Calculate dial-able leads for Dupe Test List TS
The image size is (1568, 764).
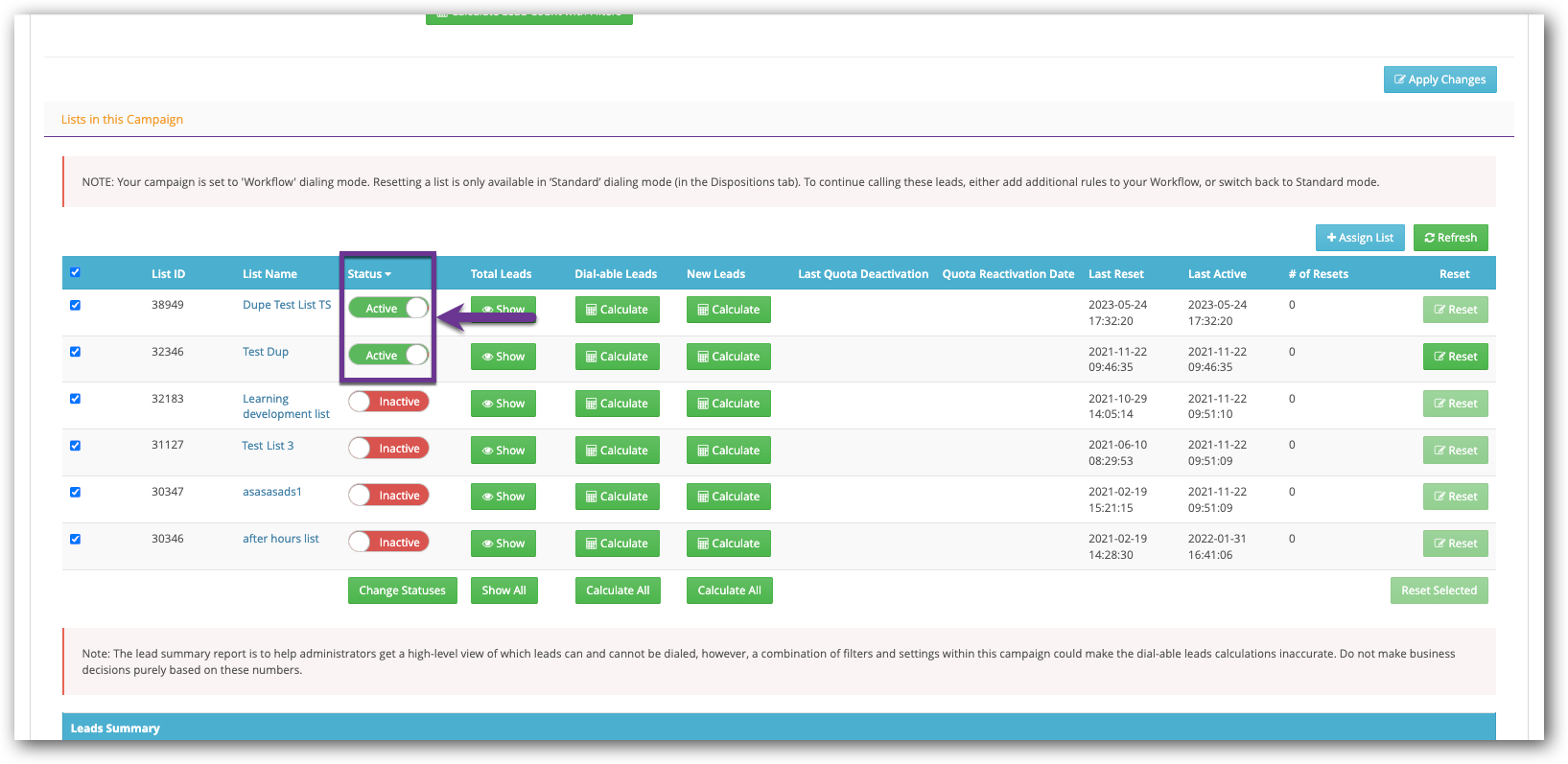click(617, 310)
